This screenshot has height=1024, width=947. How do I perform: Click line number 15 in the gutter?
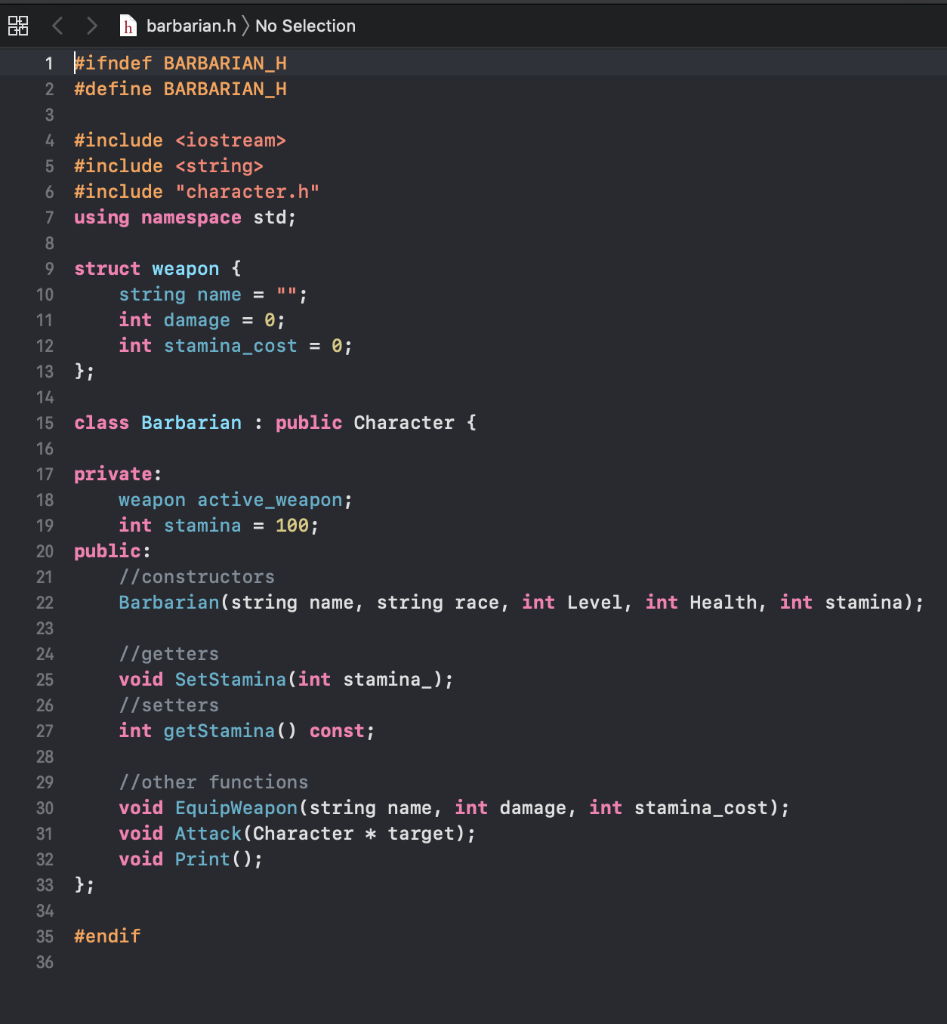pos(45,422)
